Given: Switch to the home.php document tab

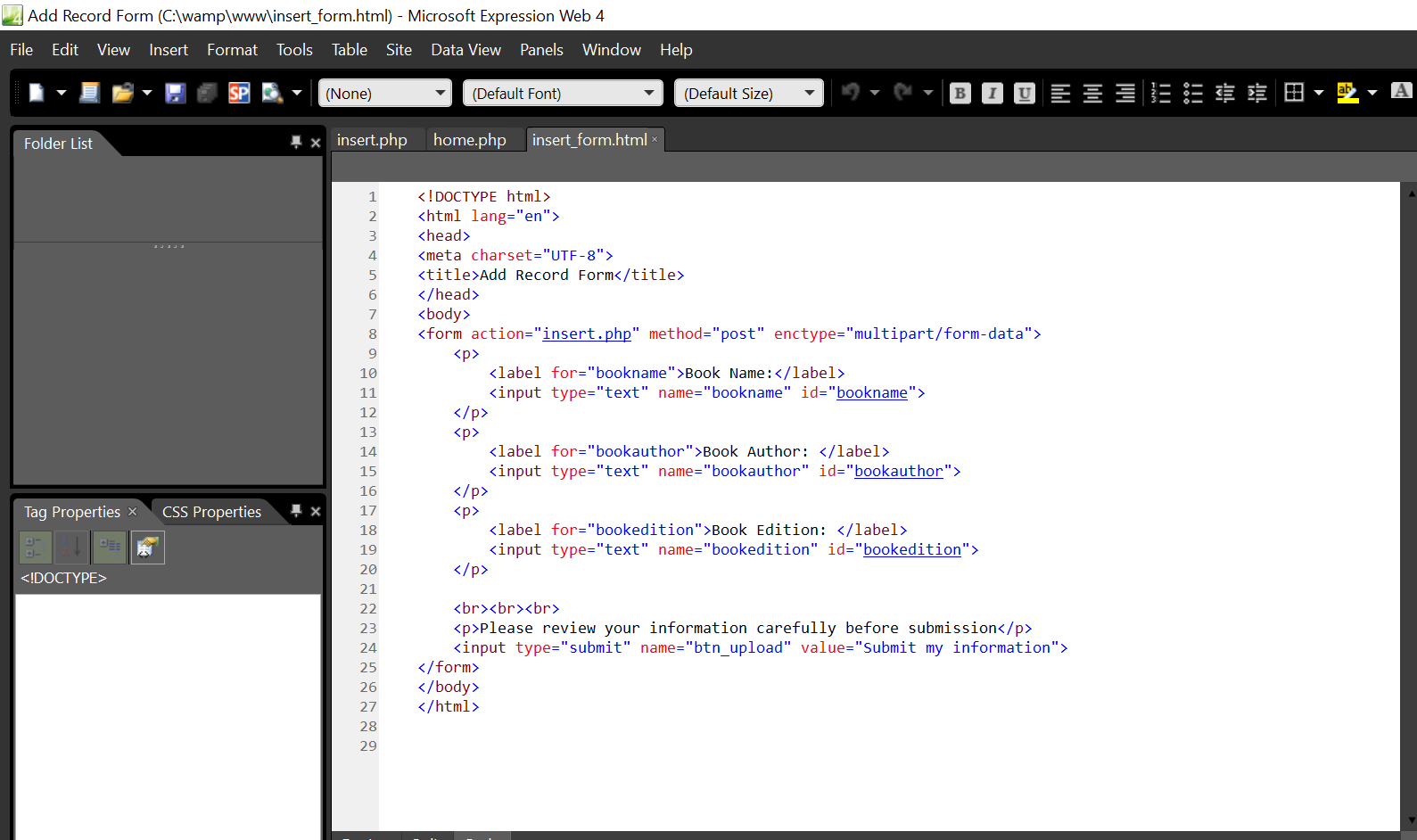Looking at the screenshot, I should pyautogui.click(x=470, y=140).
